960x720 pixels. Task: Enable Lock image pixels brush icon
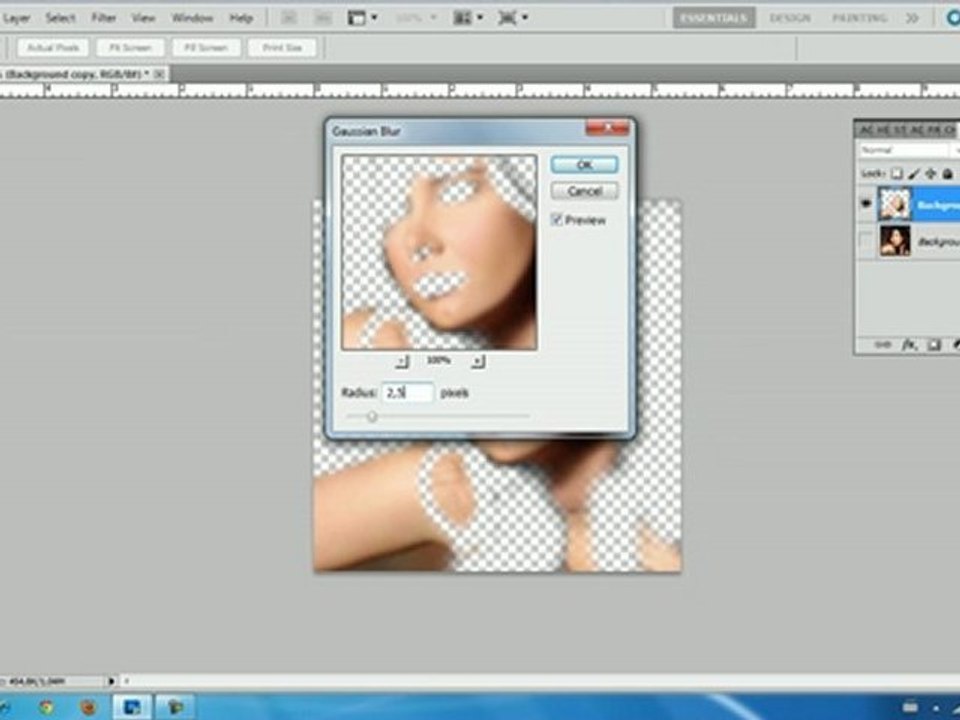[913, 174]
